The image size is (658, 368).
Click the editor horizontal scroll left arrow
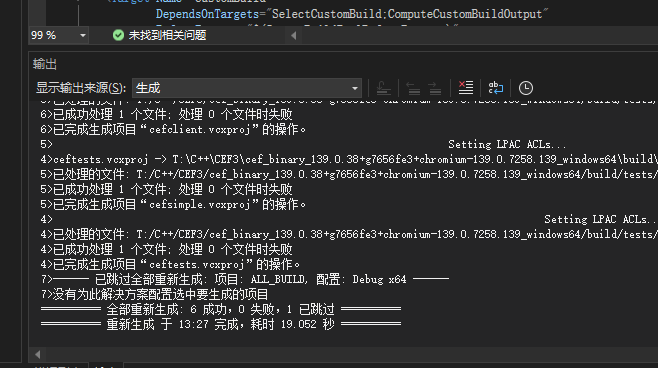(x=293, y=36)
